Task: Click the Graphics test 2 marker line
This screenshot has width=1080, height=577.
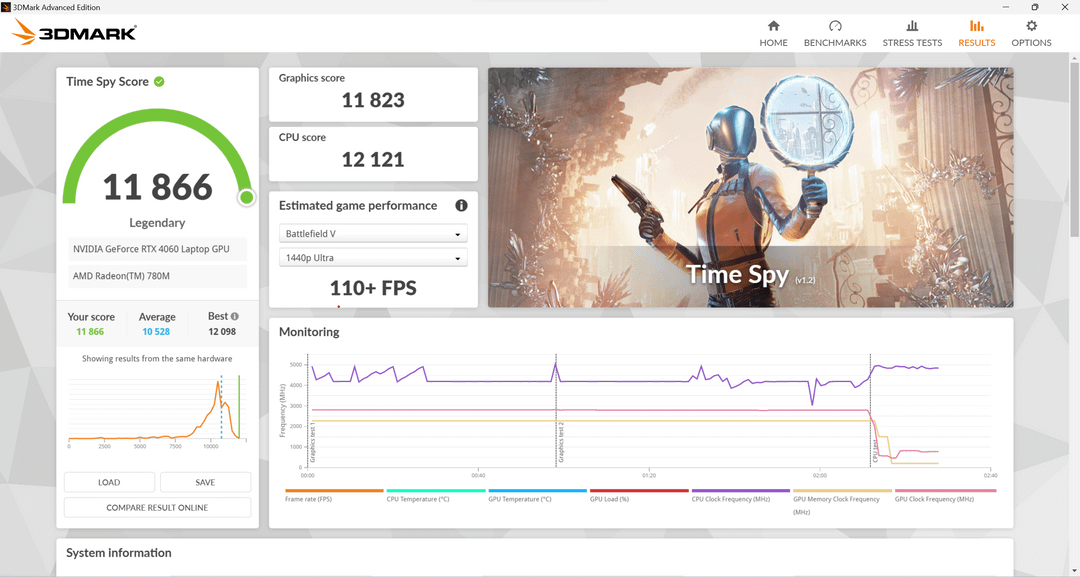Action: (x=557, y=411)
